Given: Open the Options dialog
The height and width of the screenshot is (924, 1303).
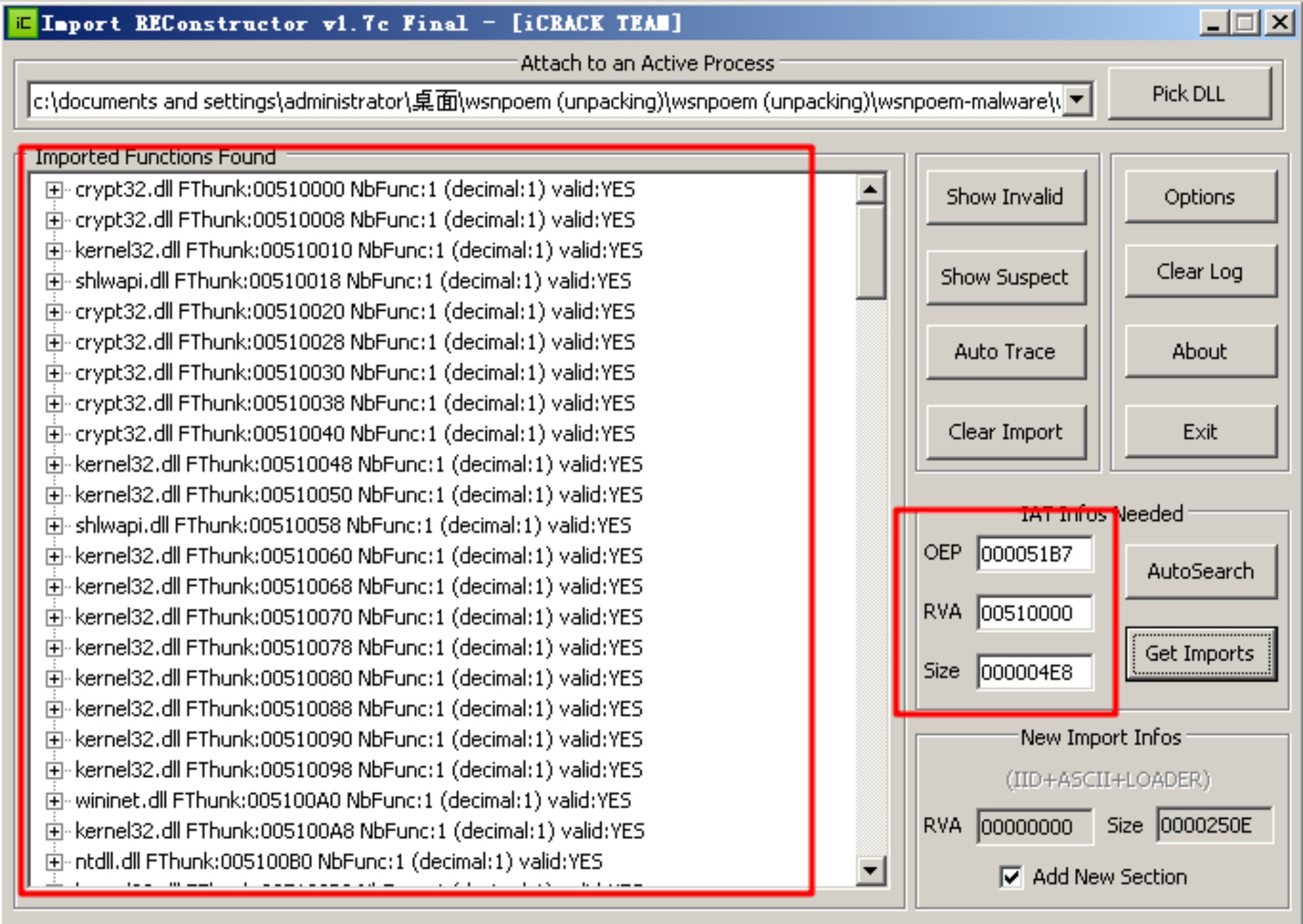Looking at the screenshot, I should click(x=1199, y=197).
